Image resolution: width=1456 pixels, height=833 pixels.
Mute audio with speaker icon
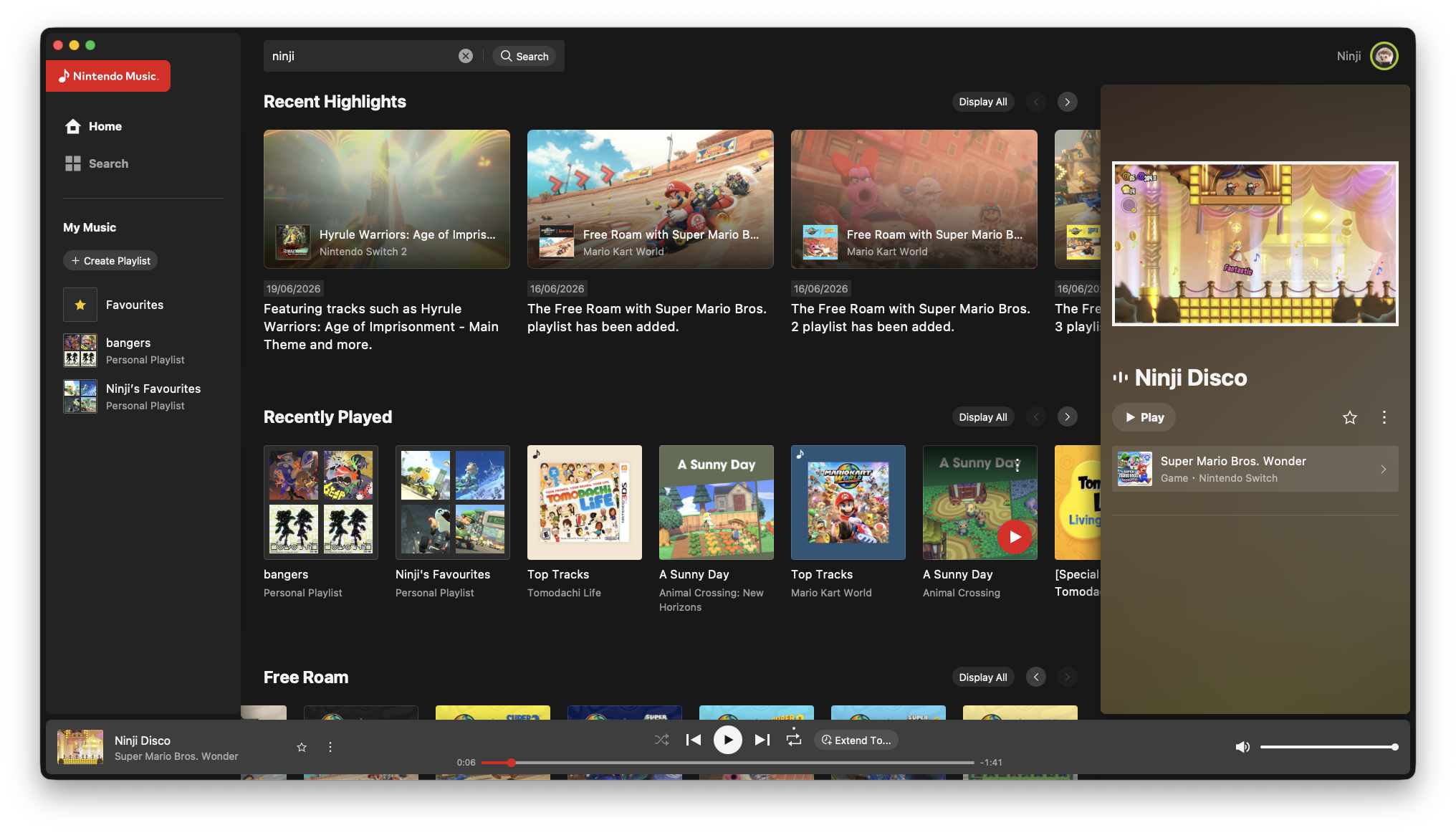[1242, 747]
